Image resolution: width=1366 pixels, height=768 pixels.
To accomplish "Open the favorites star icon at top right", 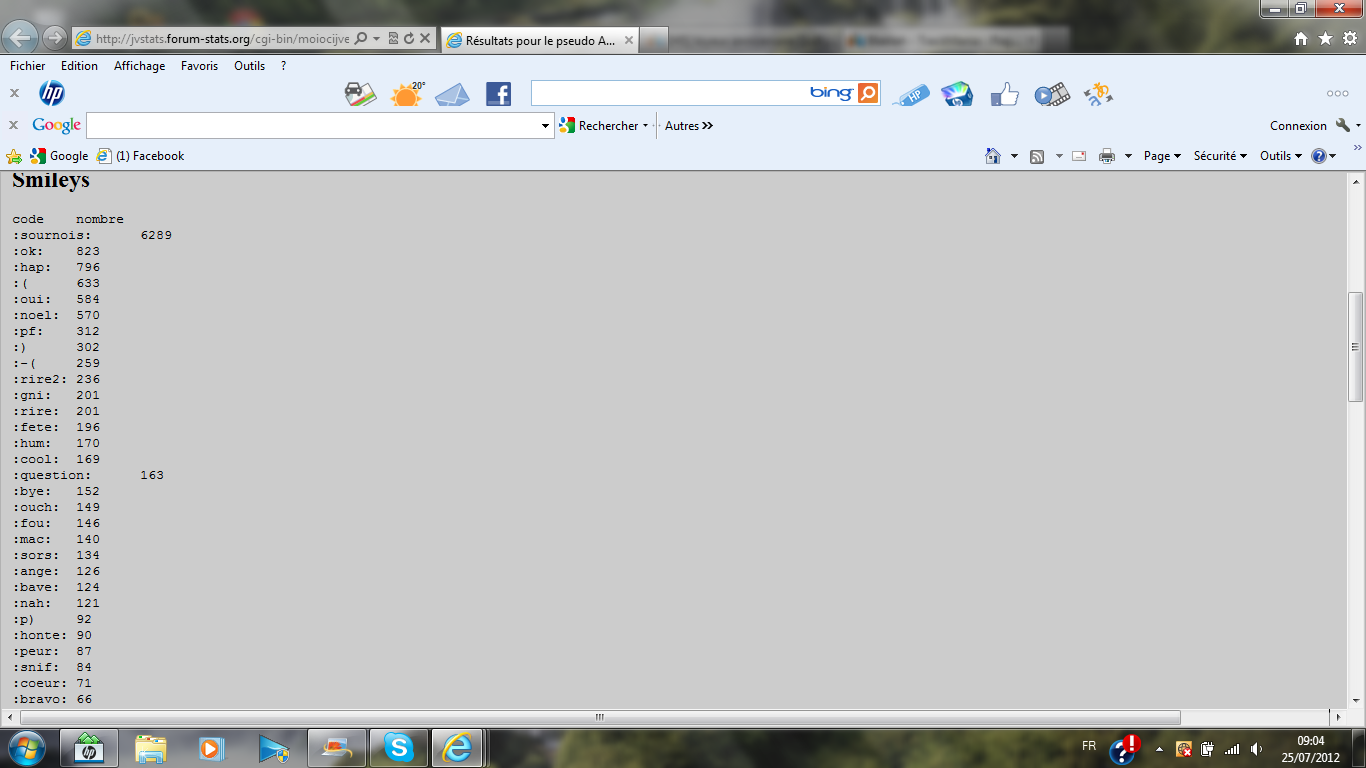I will tap(1325, 38).
